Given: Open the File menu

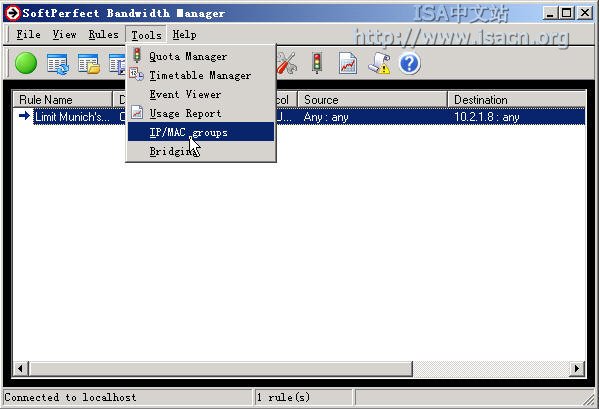Looking at the screenshot, I should 28,35.
